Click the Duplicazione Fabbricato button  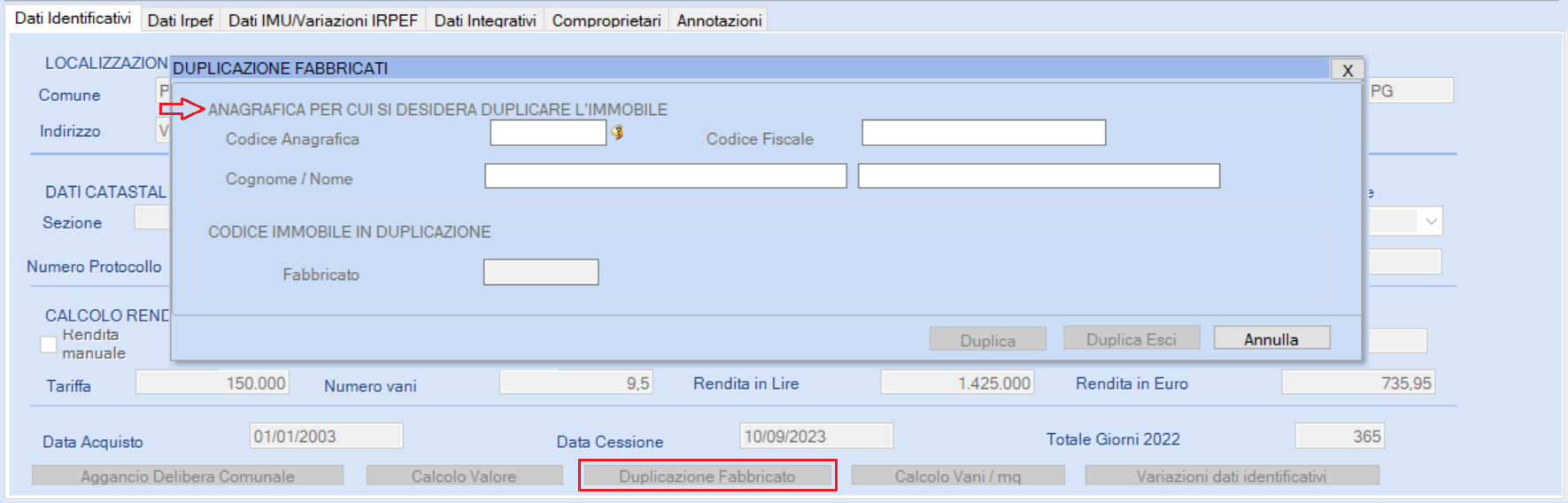point(707,476)
